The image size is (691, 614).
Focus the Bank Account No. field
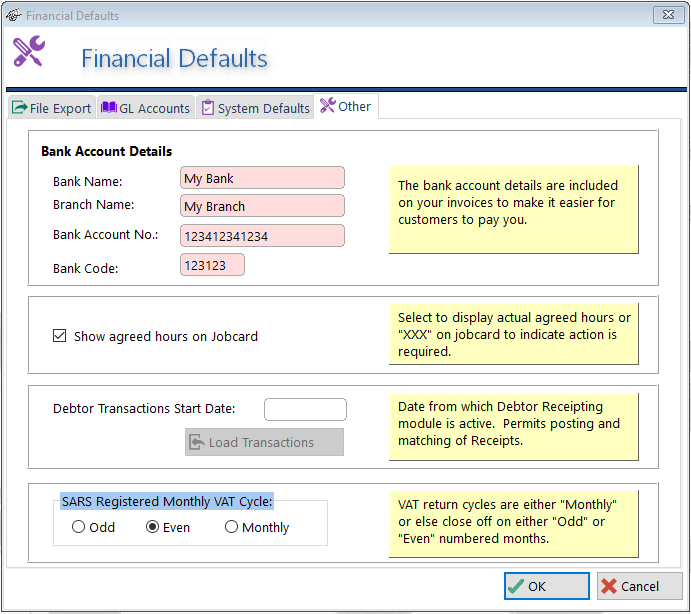click(x=262, y=236)
